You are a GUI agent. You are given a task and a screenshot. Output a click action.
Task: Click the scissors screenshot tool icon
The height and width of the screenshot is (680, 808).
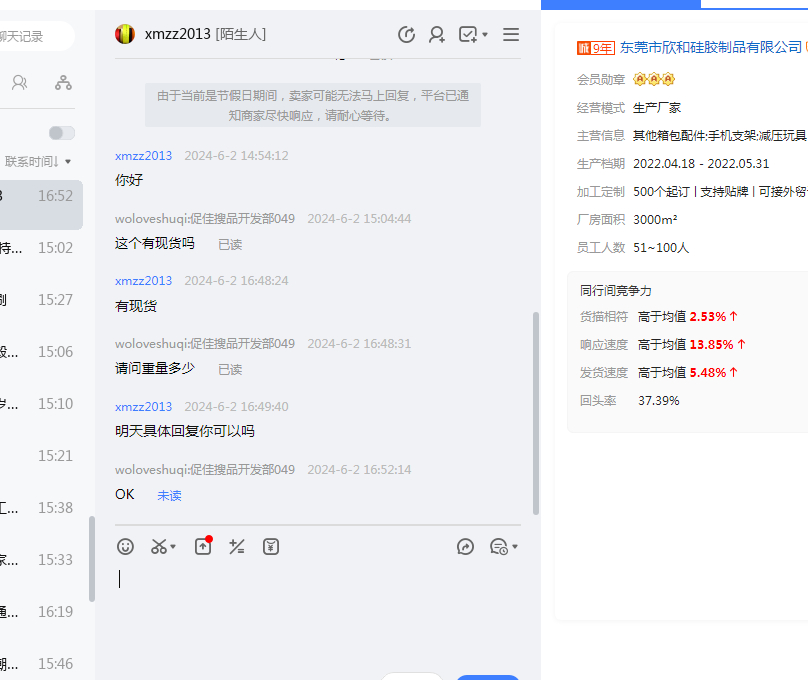(158, 547)
